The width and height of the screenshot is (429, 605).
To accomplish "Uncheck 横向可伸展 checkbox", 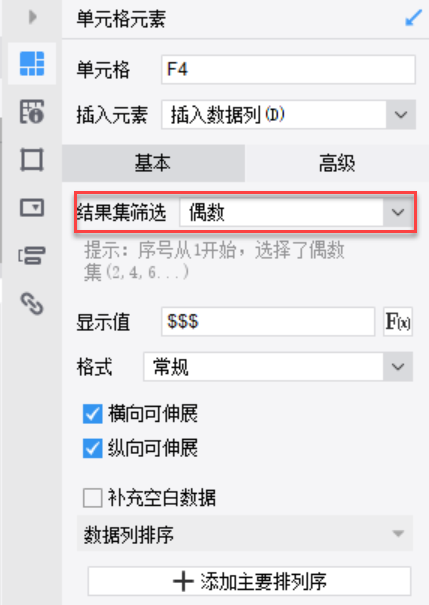I will coord(93,414).
